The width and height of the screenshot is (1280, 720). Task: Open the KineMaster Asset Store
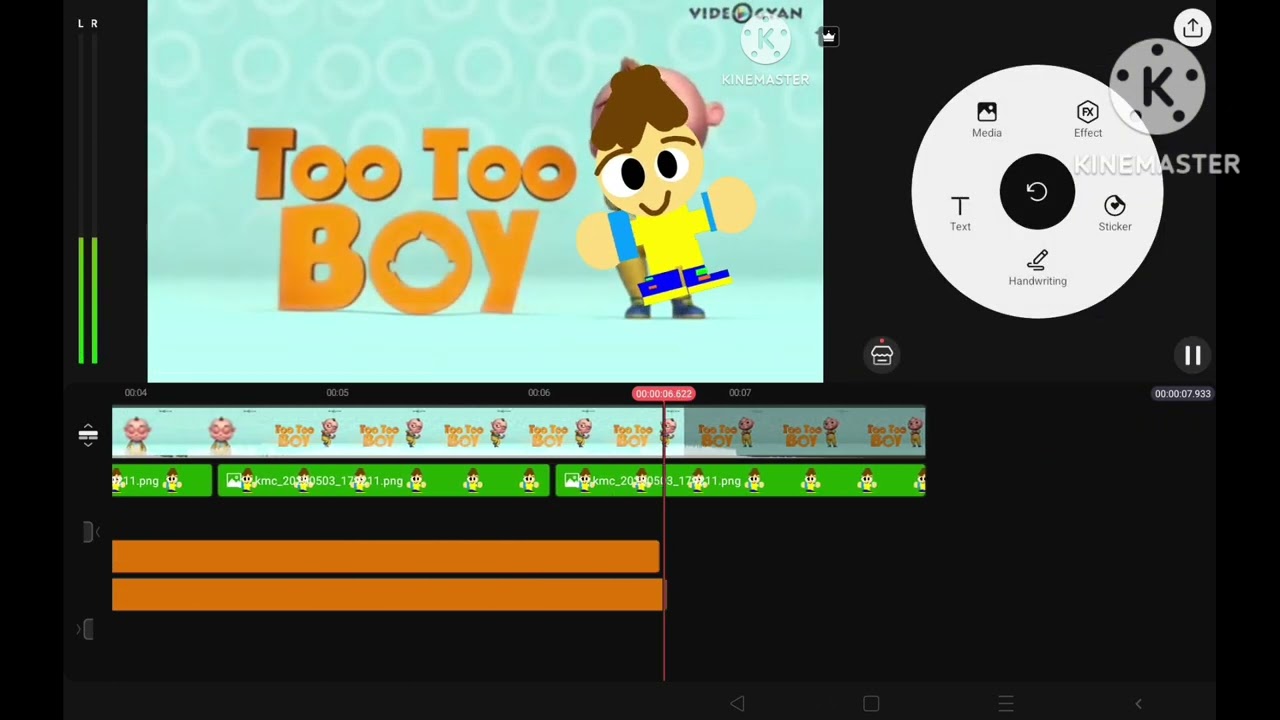tap(882, 354)
